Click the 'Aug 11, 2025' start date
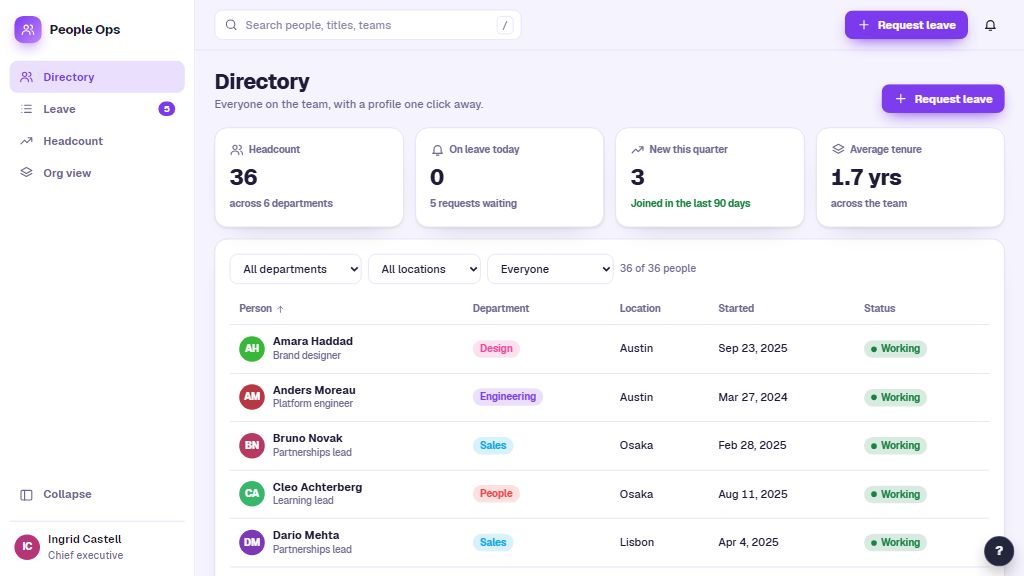 tap(752, 494)
